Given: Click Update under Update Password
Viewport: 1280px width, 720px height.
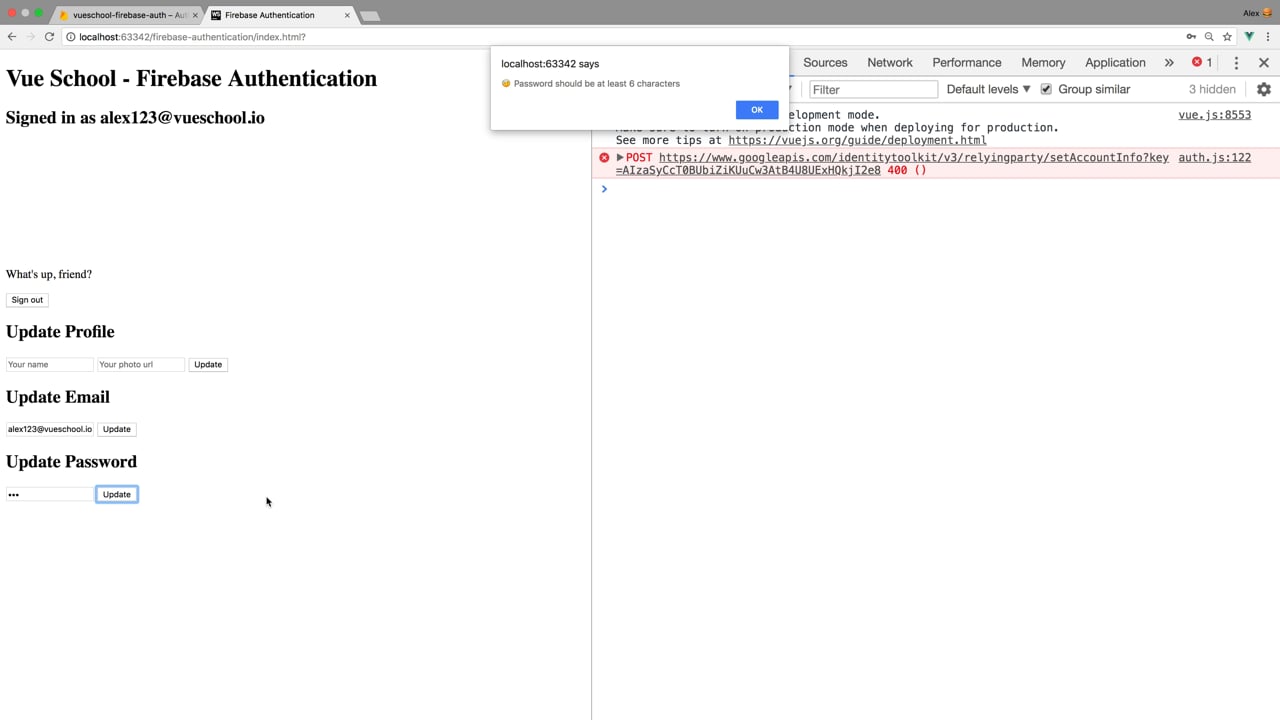Looking at the screenshot, I should pos(117,494).
